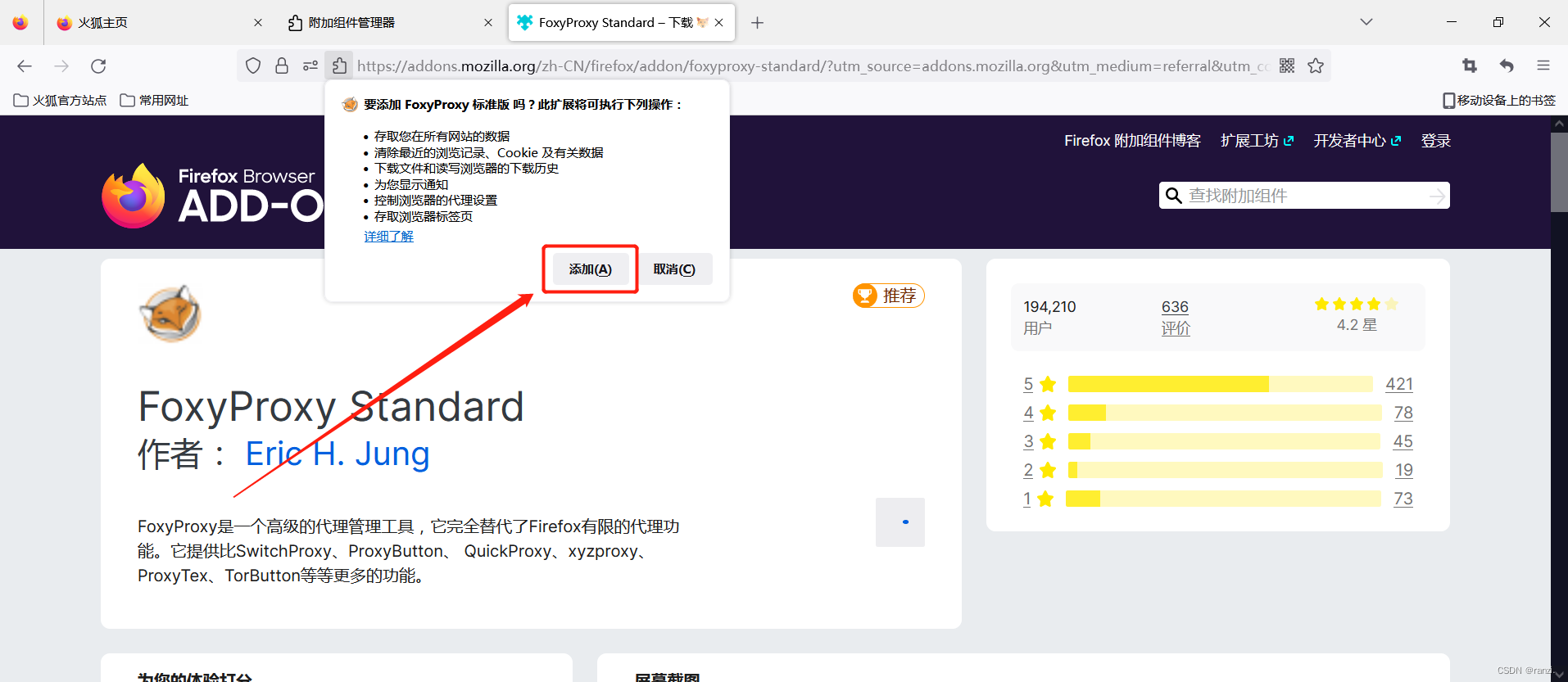Click the site security padlock icon
1568x682 pixels.
coord(282,65)
